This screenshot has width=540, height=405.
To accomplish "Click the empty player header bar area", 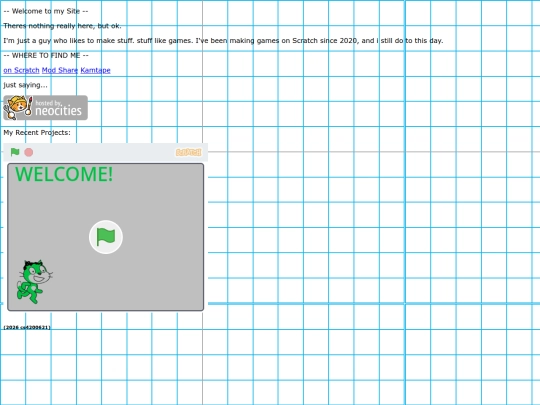I will click(x=103, y=152).
